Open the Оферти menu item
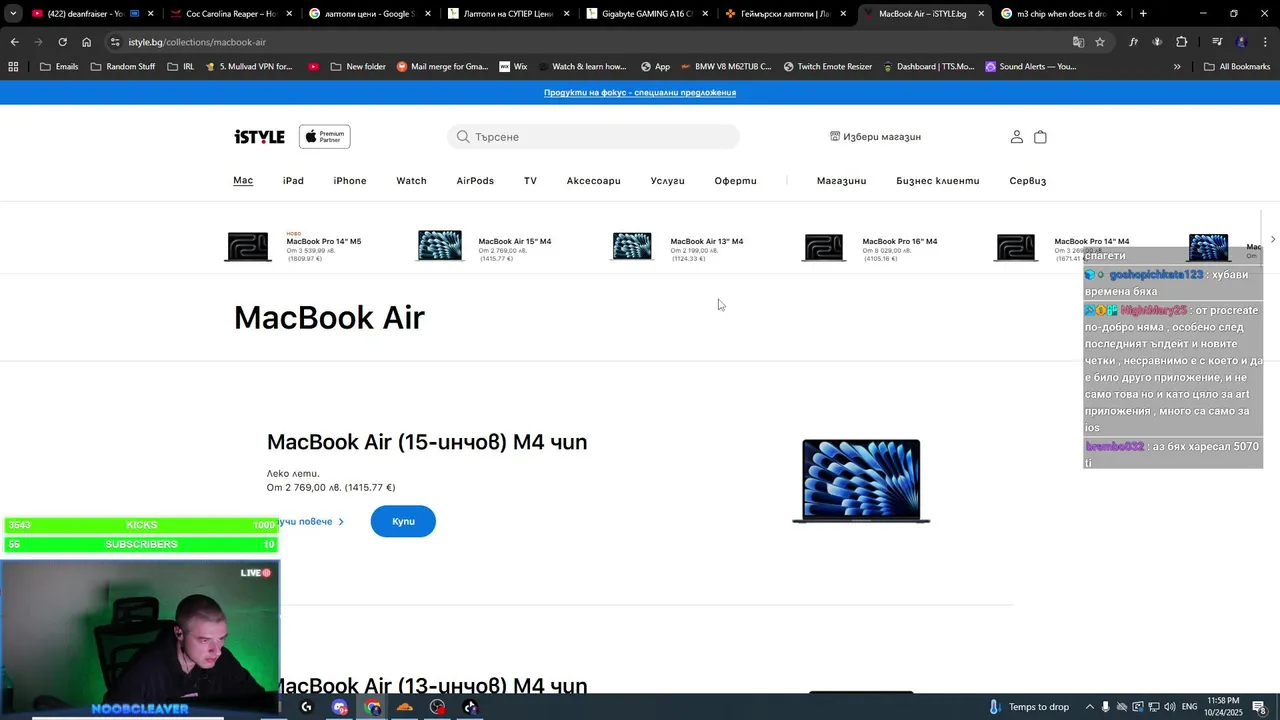This screenshot has height=720, width=1280. [x=735, y=181]
